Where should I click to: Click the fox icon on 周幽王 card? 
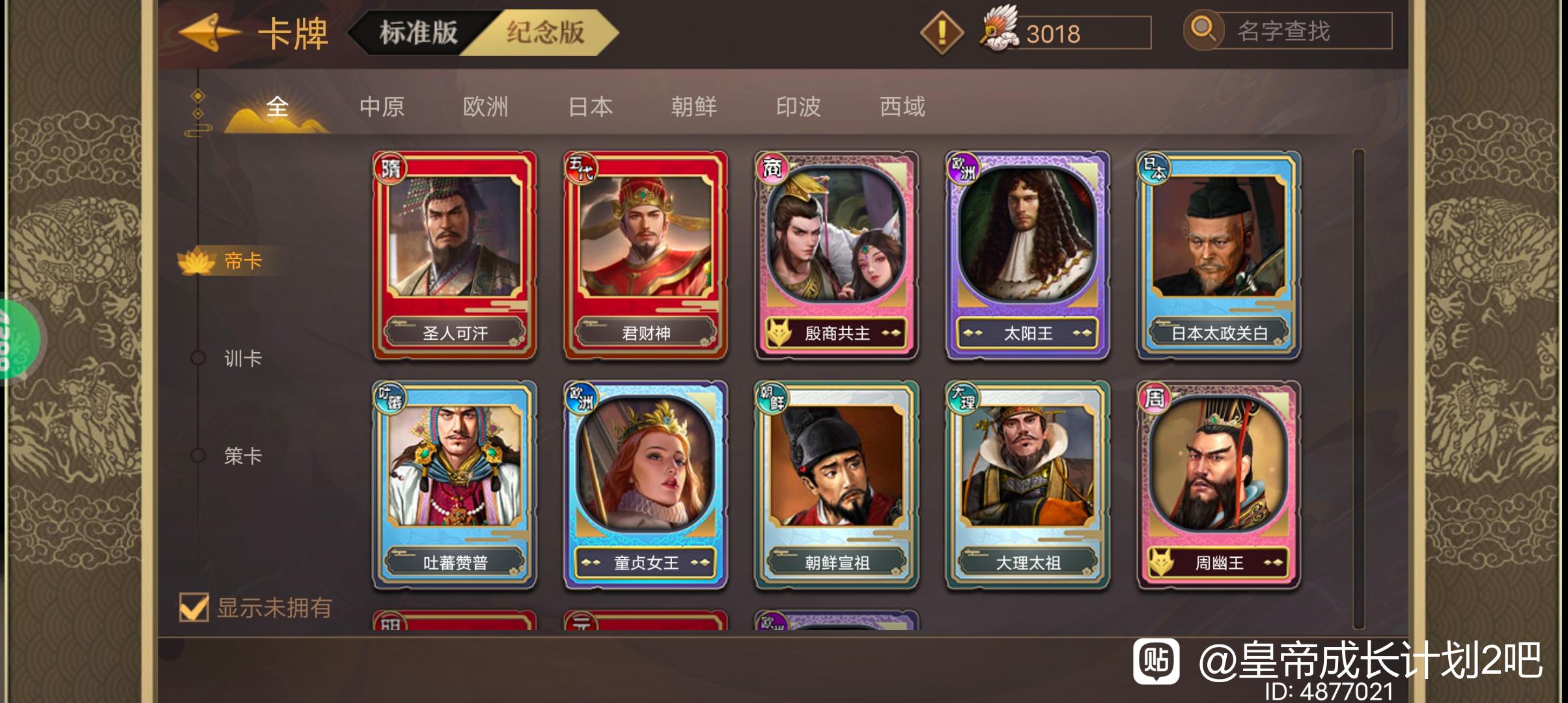coord(1161,562)
